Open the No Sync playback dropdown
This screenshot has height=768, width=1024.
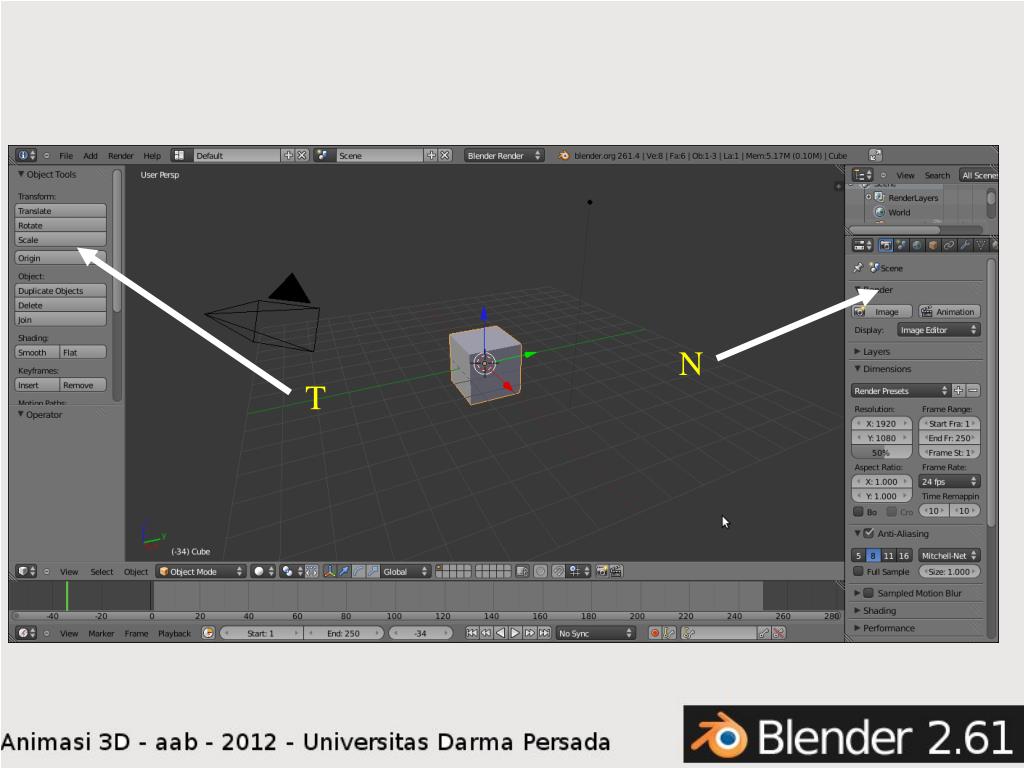point(595,633)
